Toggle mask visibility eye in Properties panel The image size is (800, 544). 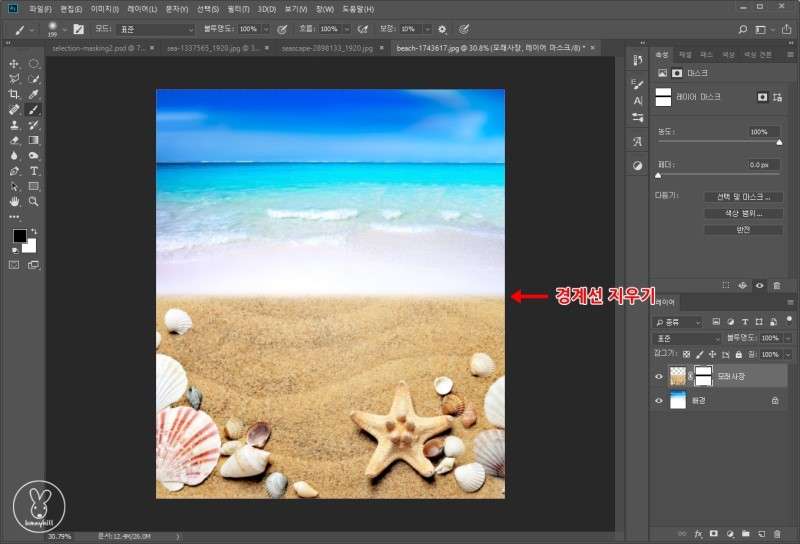click(759, 285)
